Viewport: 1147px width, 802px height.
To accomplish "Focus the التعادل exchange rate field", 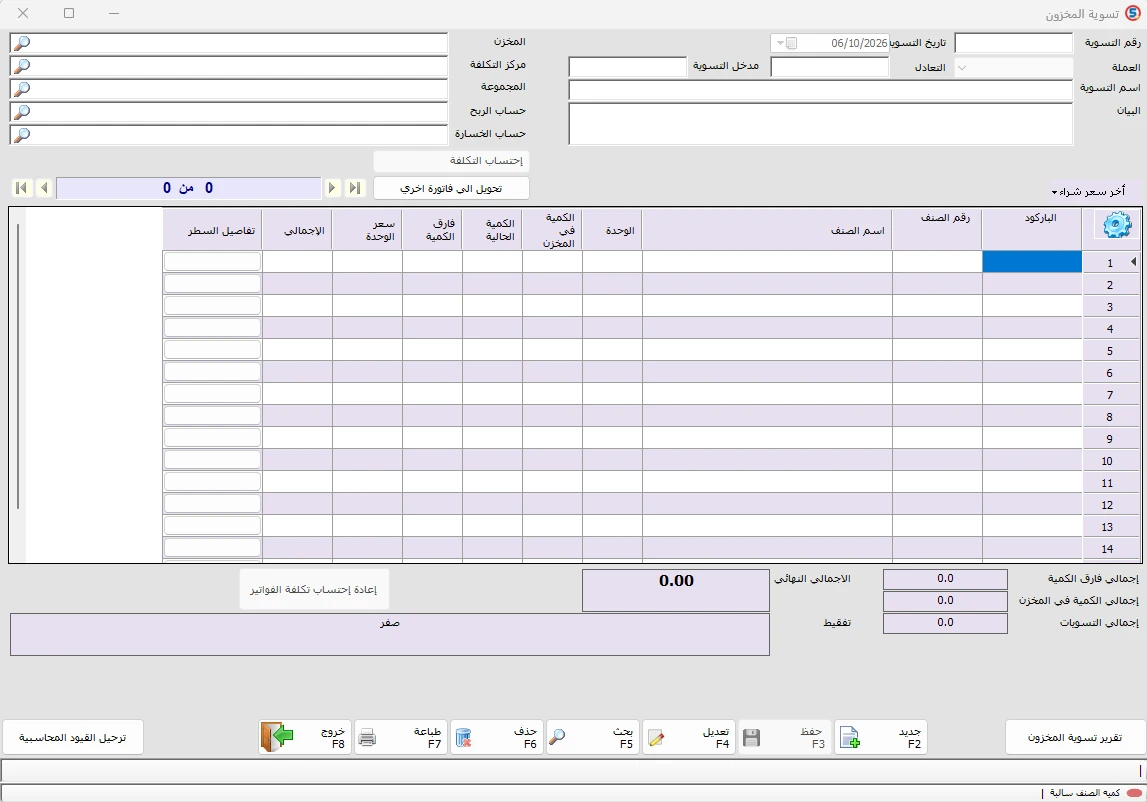I will click(x=830, y=67).
